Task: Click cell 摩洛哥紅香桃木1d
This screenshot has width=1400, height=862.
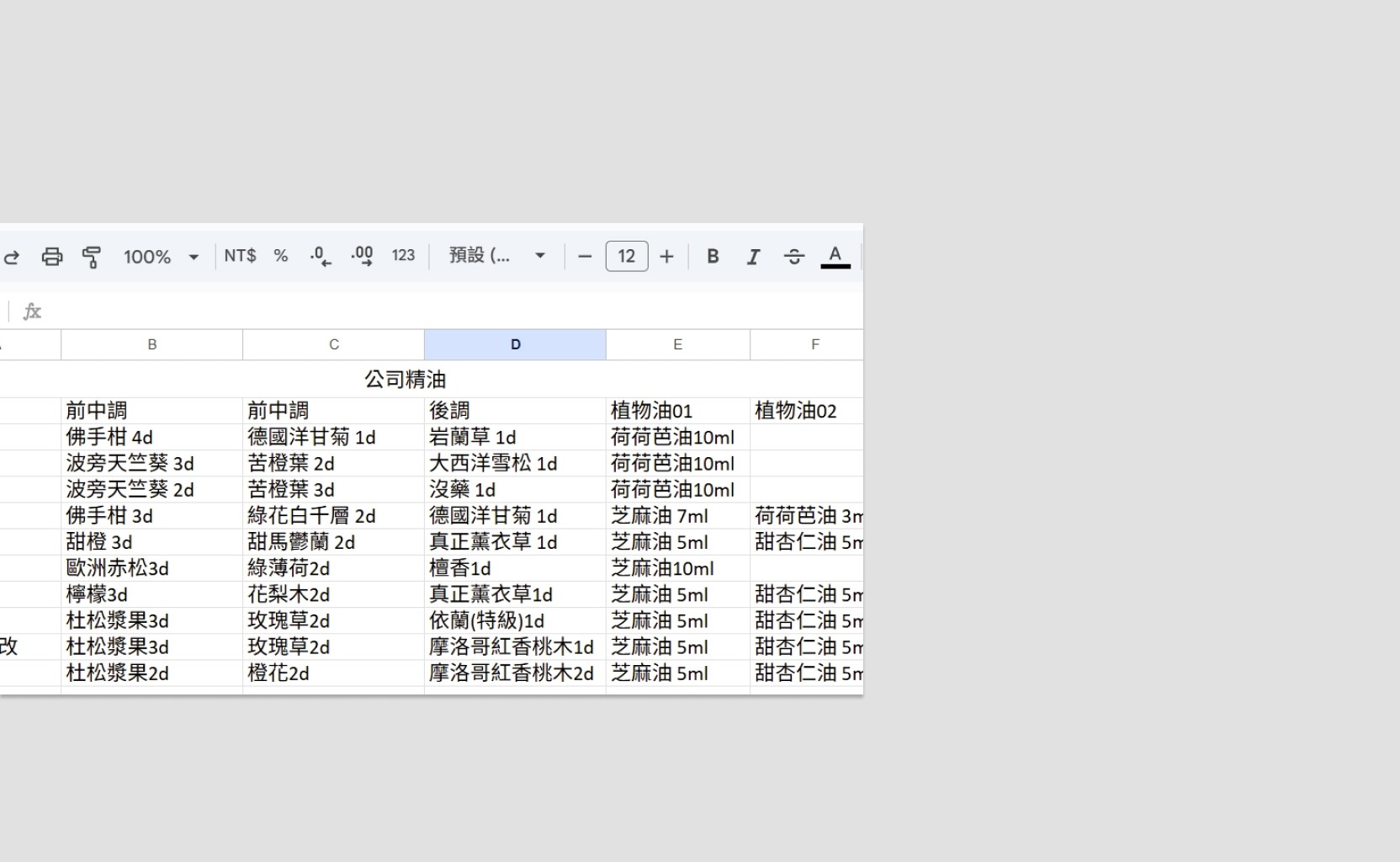Action: coord(516,646)
